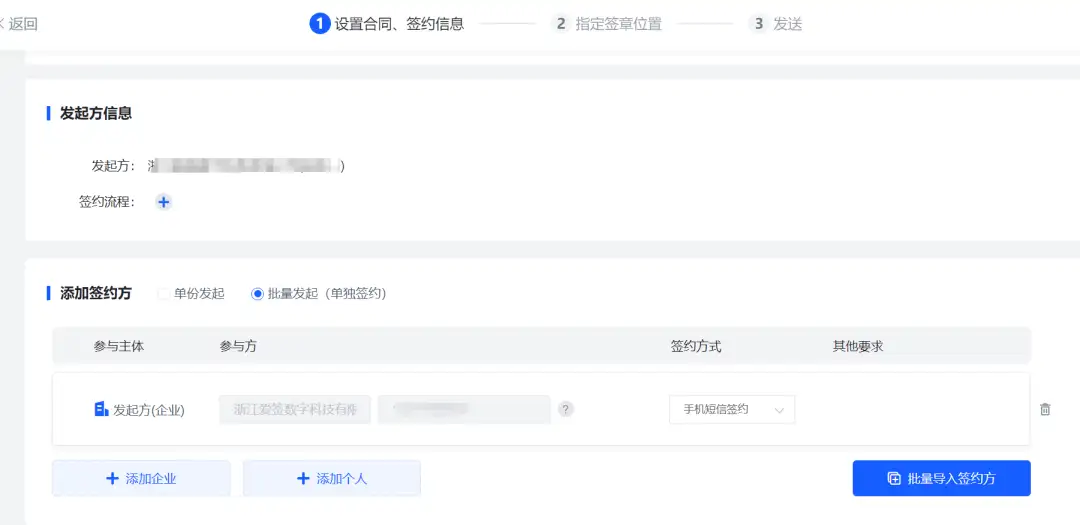Click the 添加个人 button
Viewport: 1080px width, 525px height.
coord(332,478)
